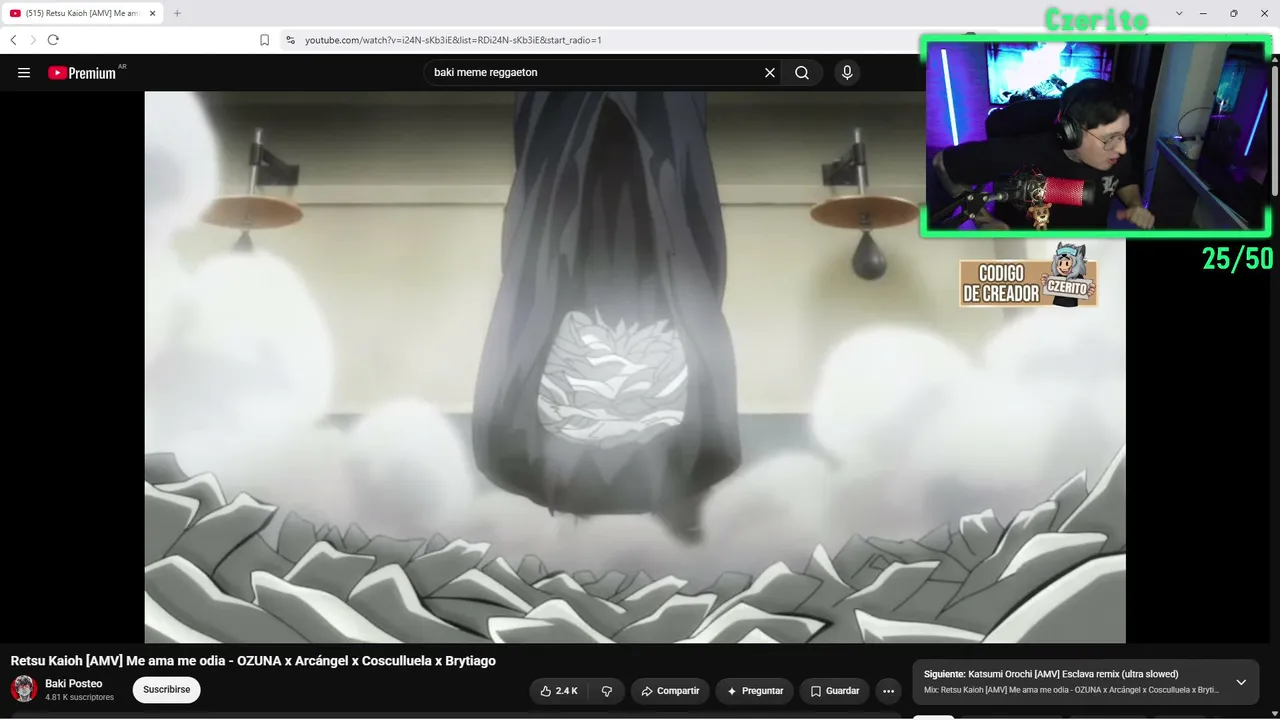This screenshot has height=720, width=1280.
Task: Save the video with Guardar
Action: [834, 691]
